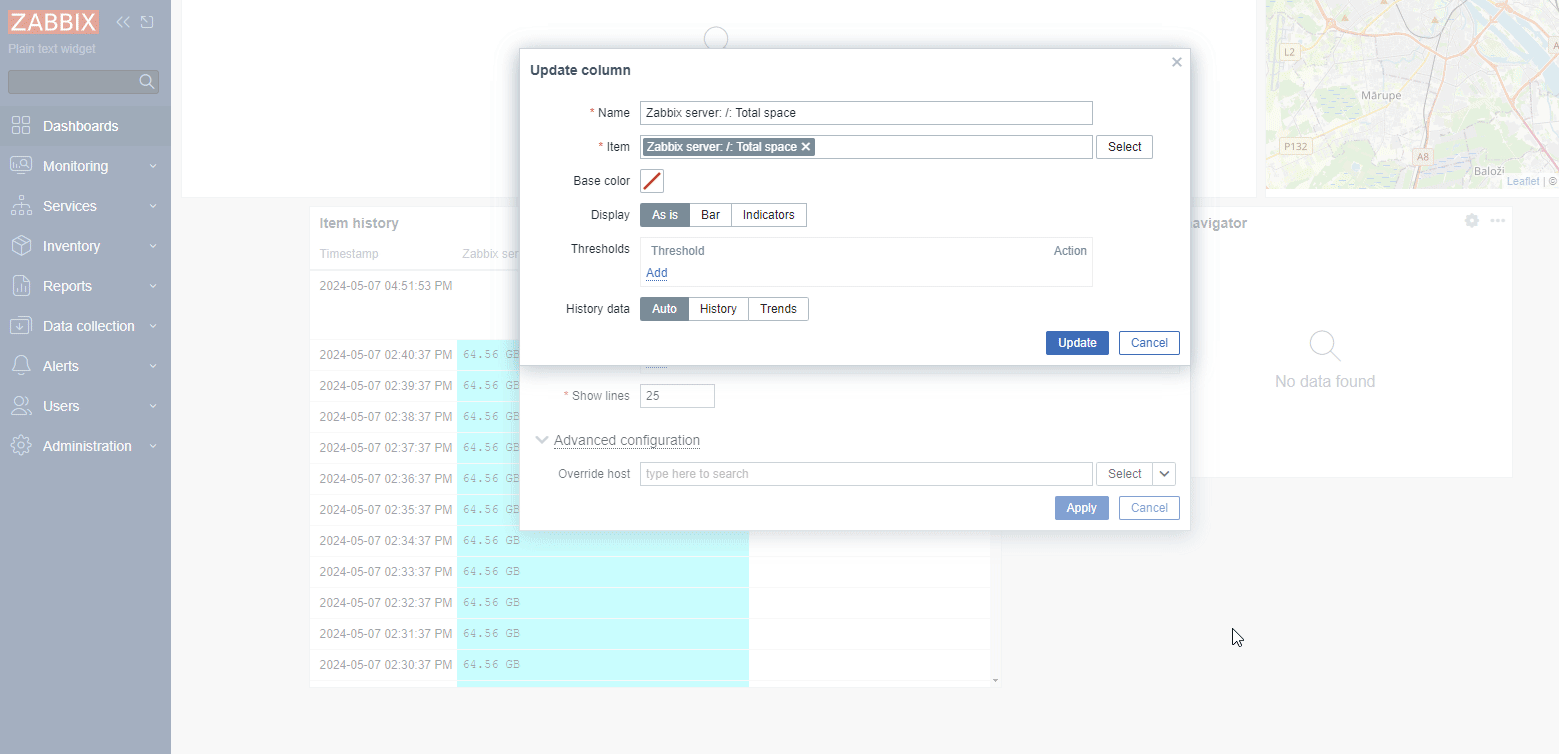
Task: Click the sidebar search field
Action: pos(83,81)
